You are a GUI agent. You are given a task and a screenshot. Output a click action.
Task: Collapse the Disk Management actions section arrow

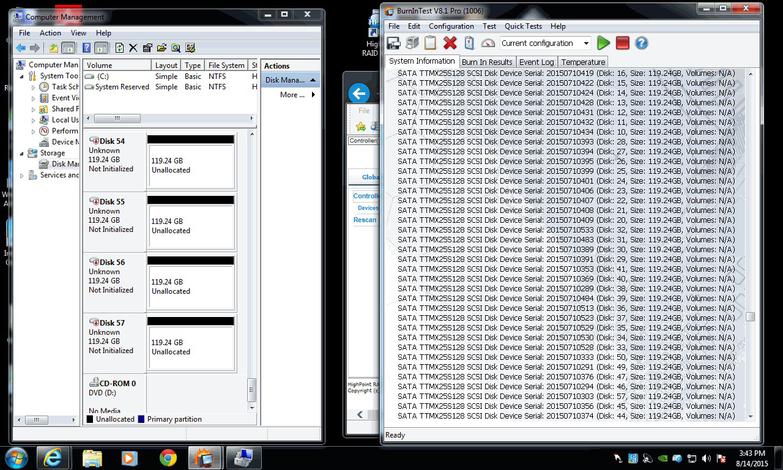pyautogui.click(x=313, y=80)
